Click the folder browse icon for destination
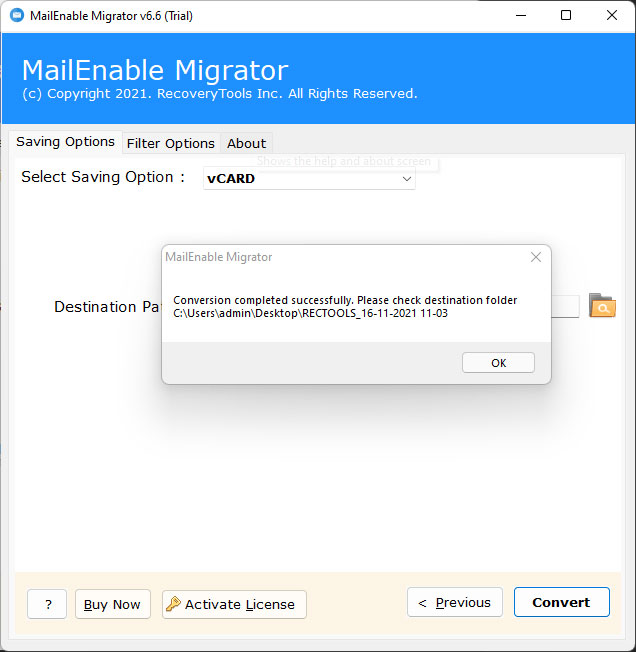 pyautogui.click(x=602, y=305)
